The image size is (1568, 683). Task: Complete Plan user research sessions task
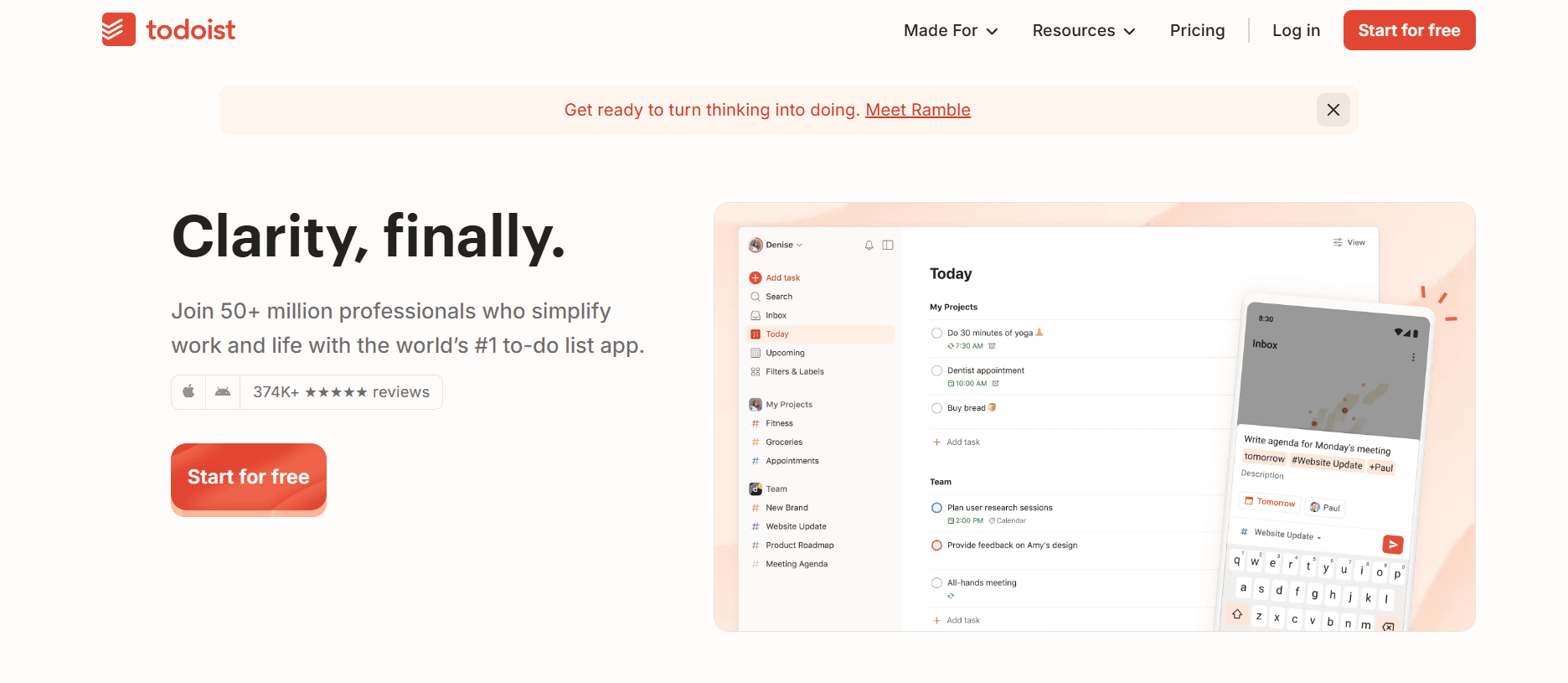point(936,508)
